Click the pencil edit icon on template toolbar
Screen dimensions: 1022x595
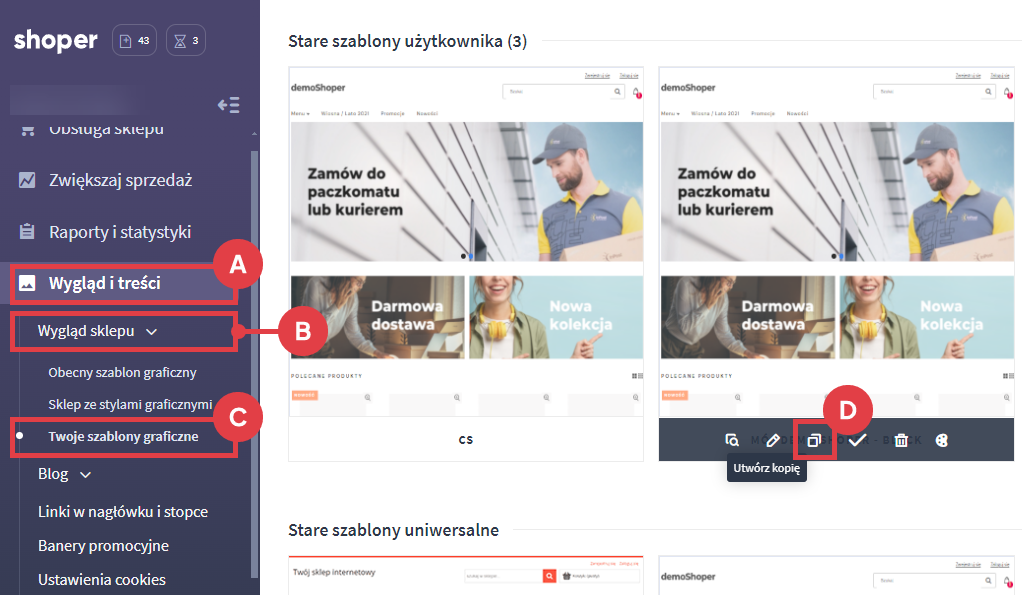772,441
